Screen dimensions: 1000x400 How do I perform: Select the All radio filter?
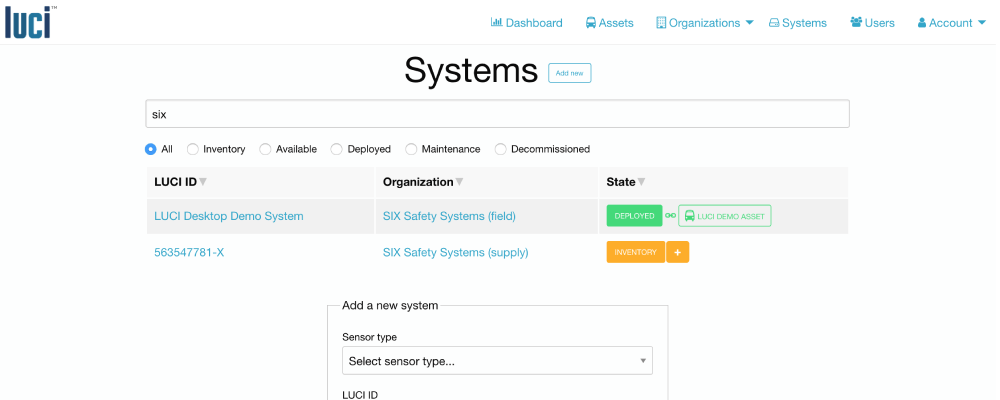(151, 149)
